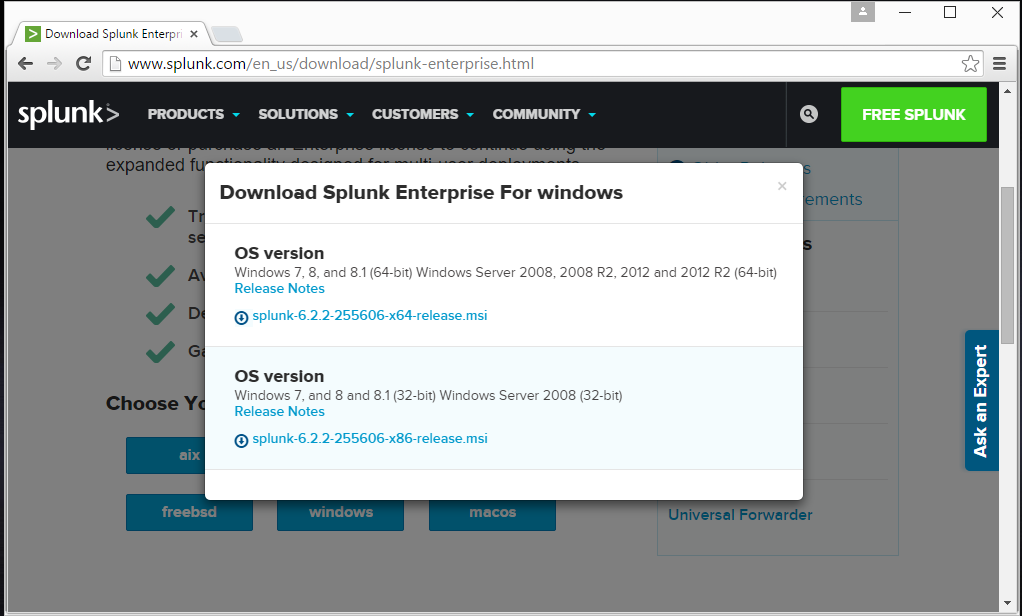
Task: Click the Ask an Expert side tab
Action: click(982, 400)
